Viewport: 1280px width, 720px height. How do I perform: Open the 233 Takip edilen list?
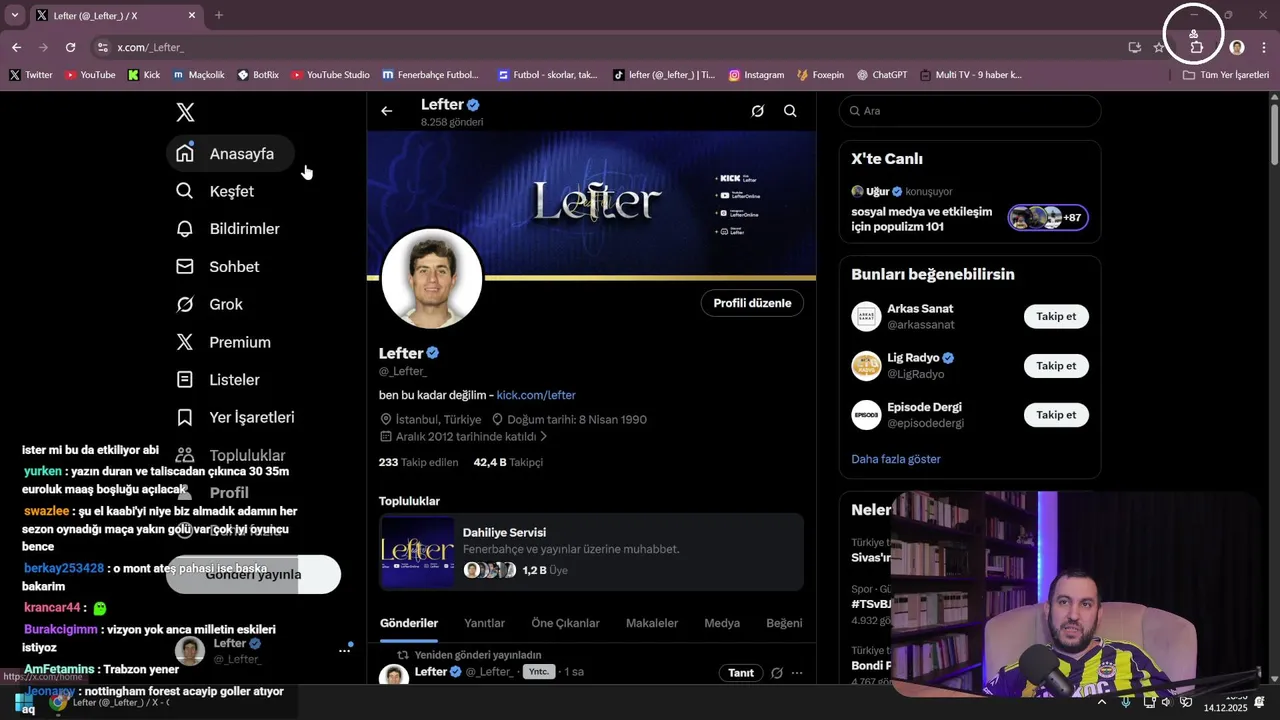[x=418, y=462]
